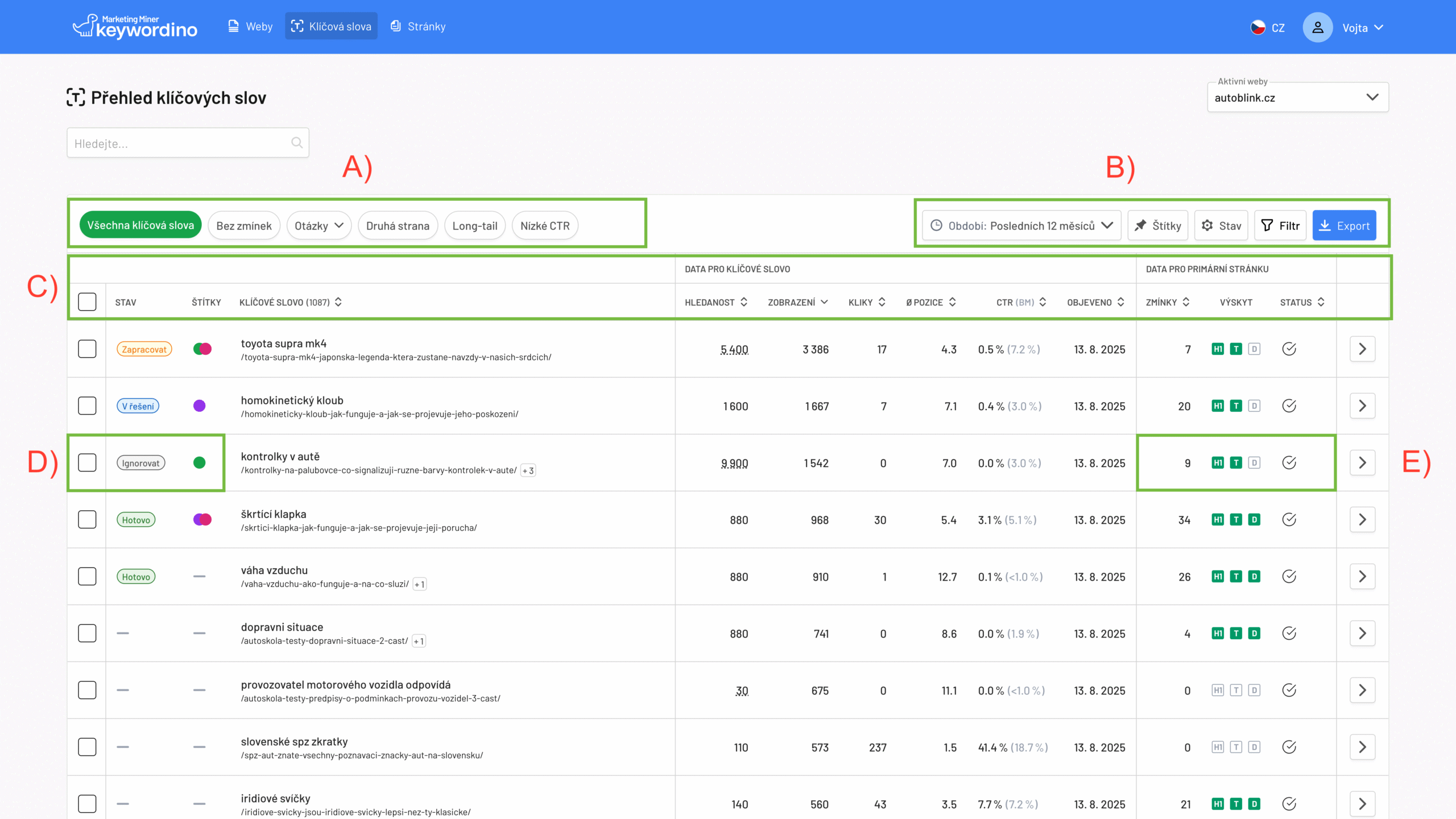Click the H1 badge in toyota supra mk4 row
1456x819 pixels.
click(x=1217, y=349)
